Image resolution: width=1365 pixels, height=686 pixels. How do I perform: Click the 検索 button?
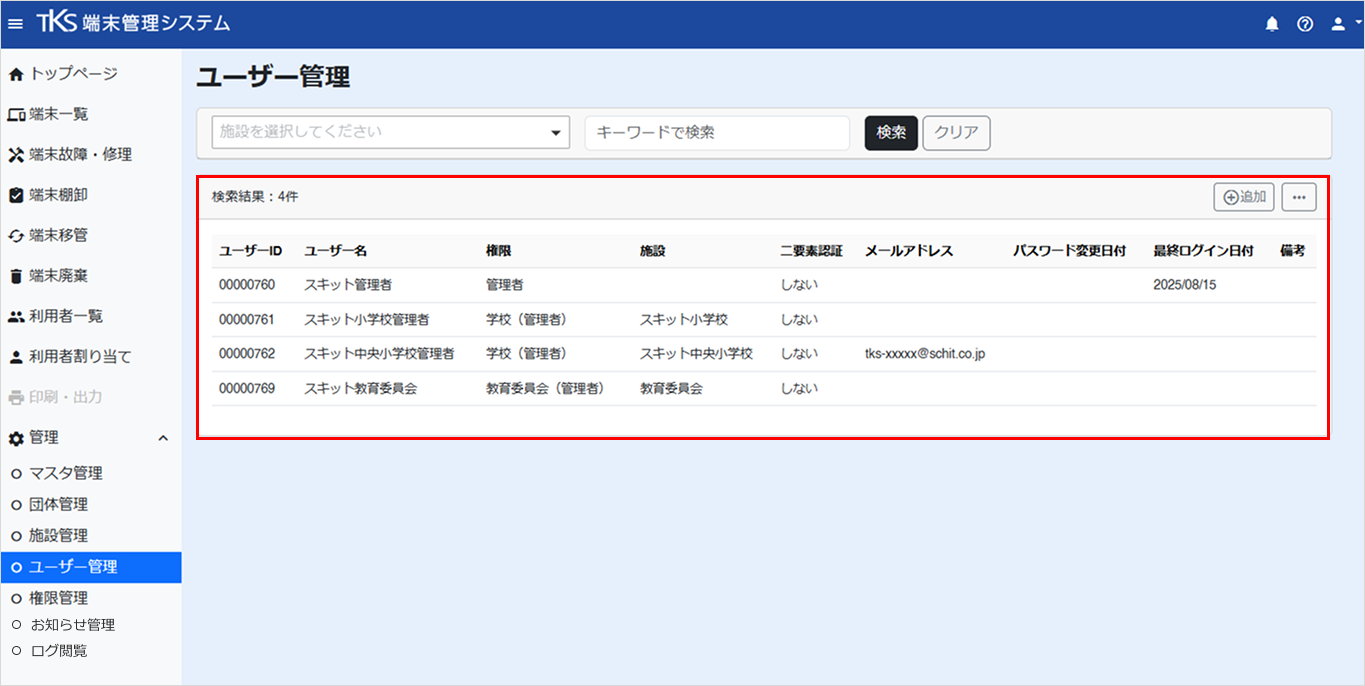891,133
